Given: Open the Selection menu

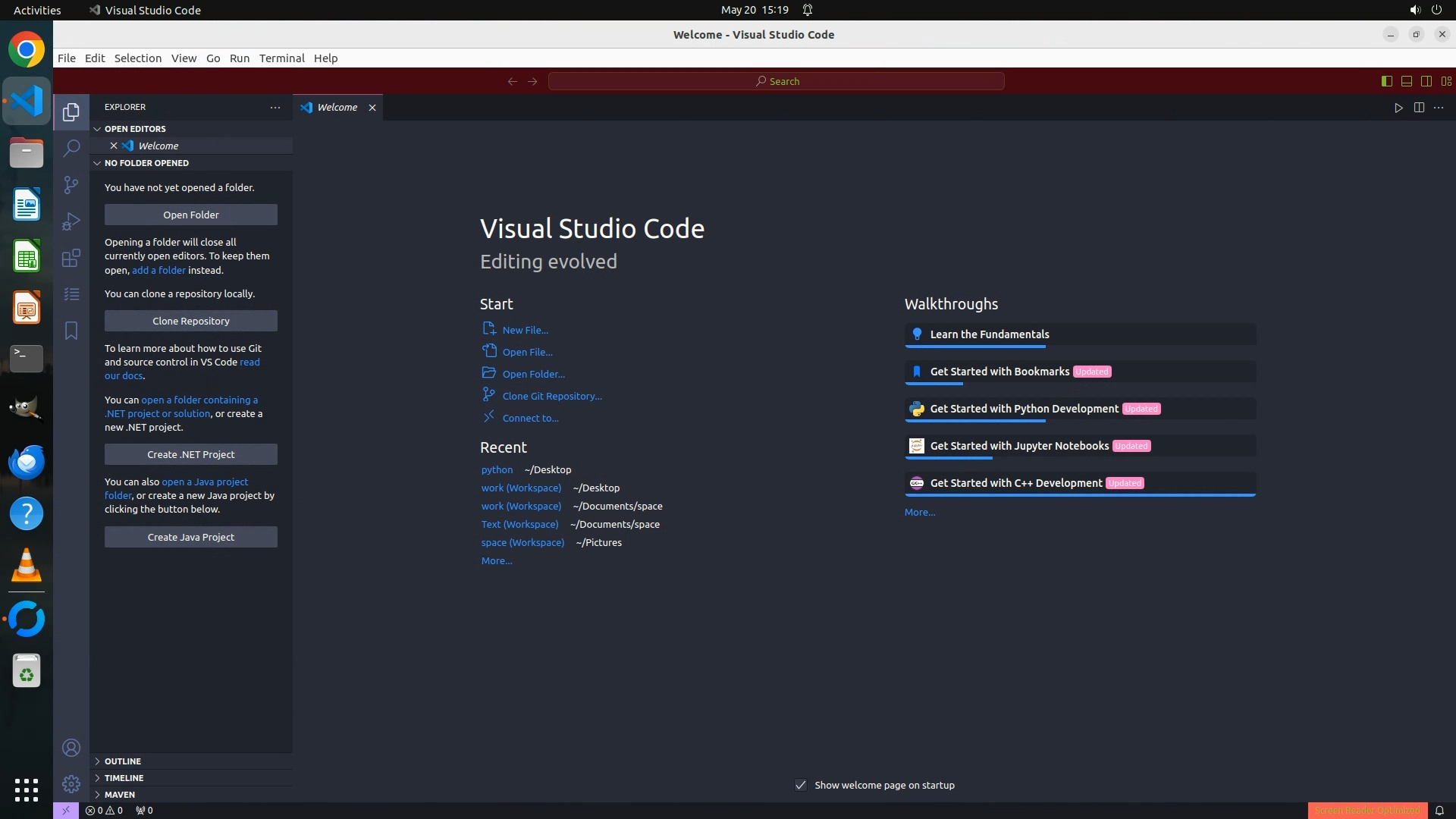Looking at the screenshot, I should point(137,58).
